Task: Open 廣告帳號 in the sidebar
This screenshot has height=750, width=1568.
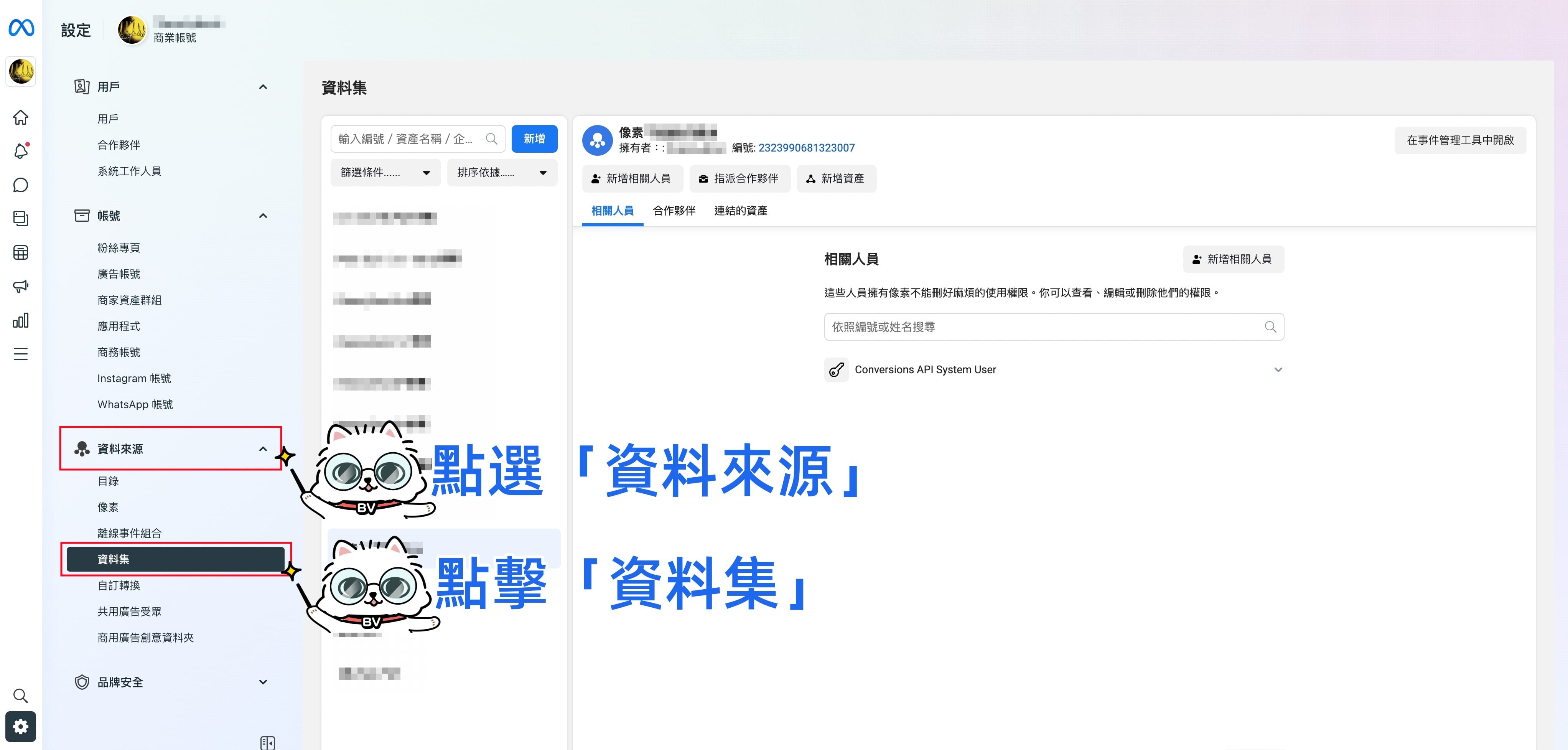Action: tap(119, 274)
